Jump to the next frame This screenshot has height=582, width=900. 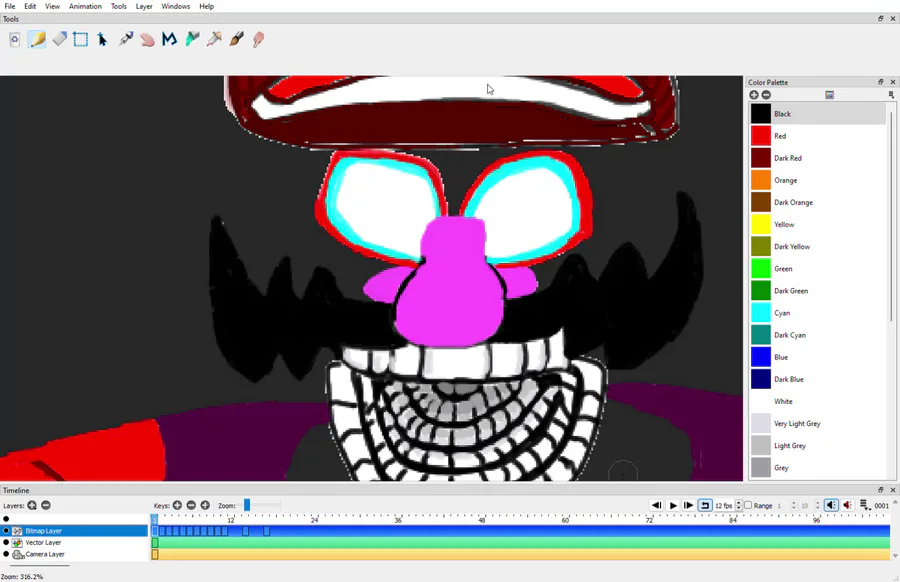688,506
